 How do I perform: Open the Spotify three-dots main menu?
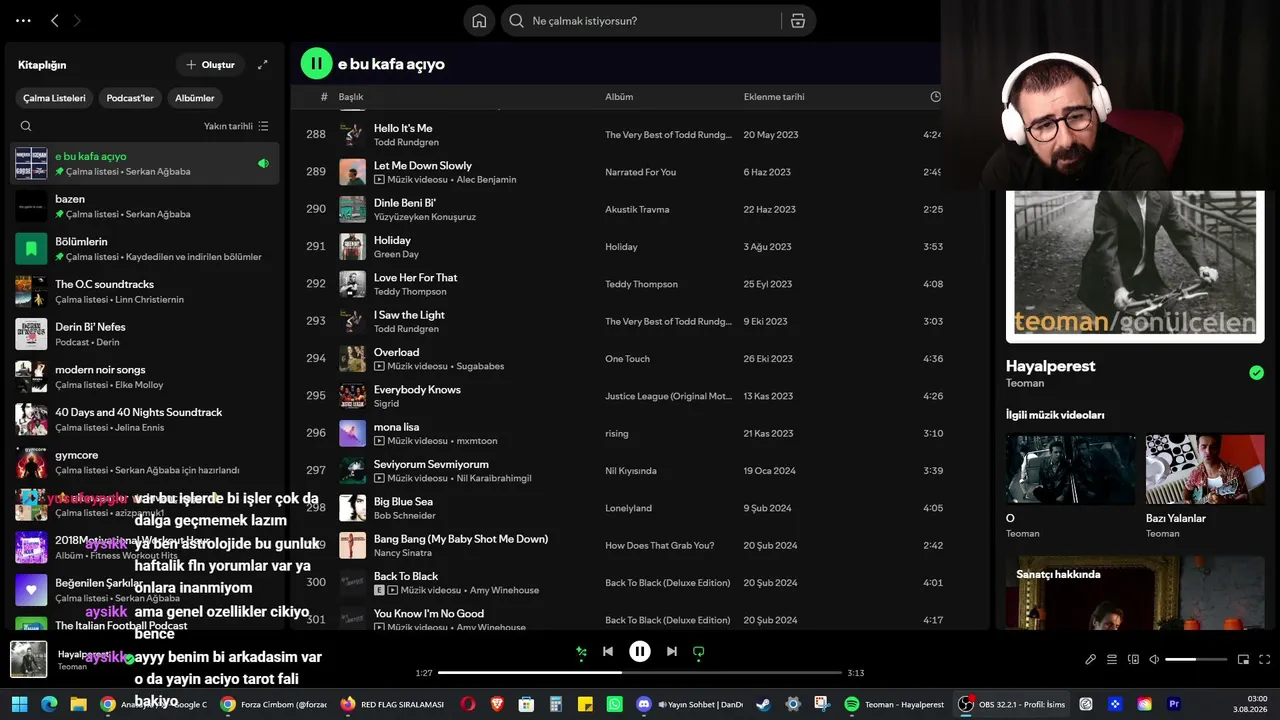24,20
